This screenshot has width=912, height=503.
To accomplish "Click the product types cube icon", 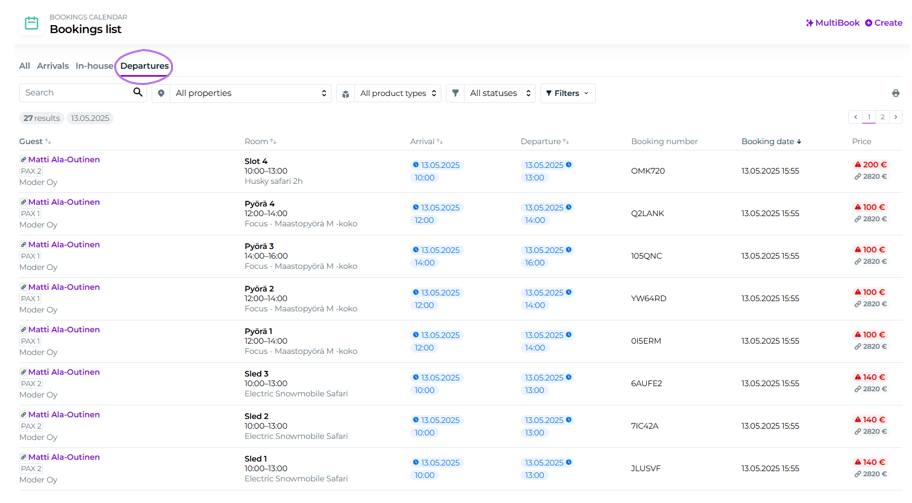I will (x=345, y=94).
